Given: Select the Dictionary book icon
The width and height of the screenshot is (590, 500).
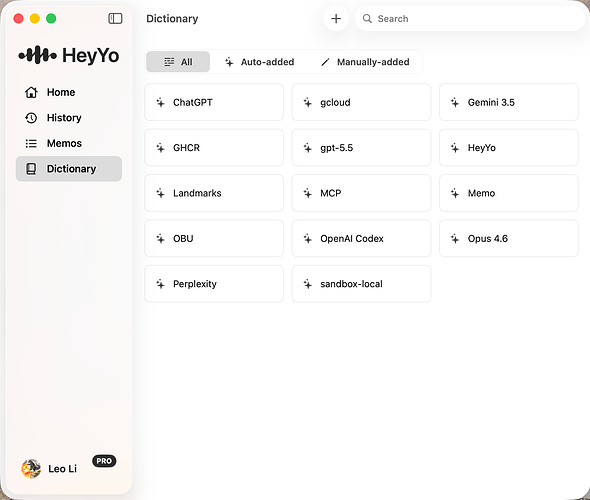Looking at the screenshot, I should point(31,169).
